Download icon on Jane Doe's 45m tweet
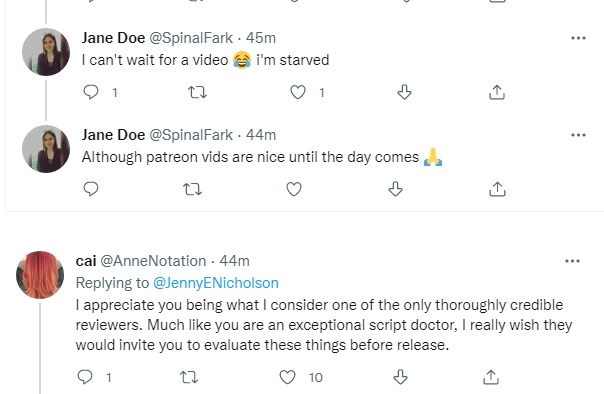This screenshot has width=604, height=394. (404, 92)
